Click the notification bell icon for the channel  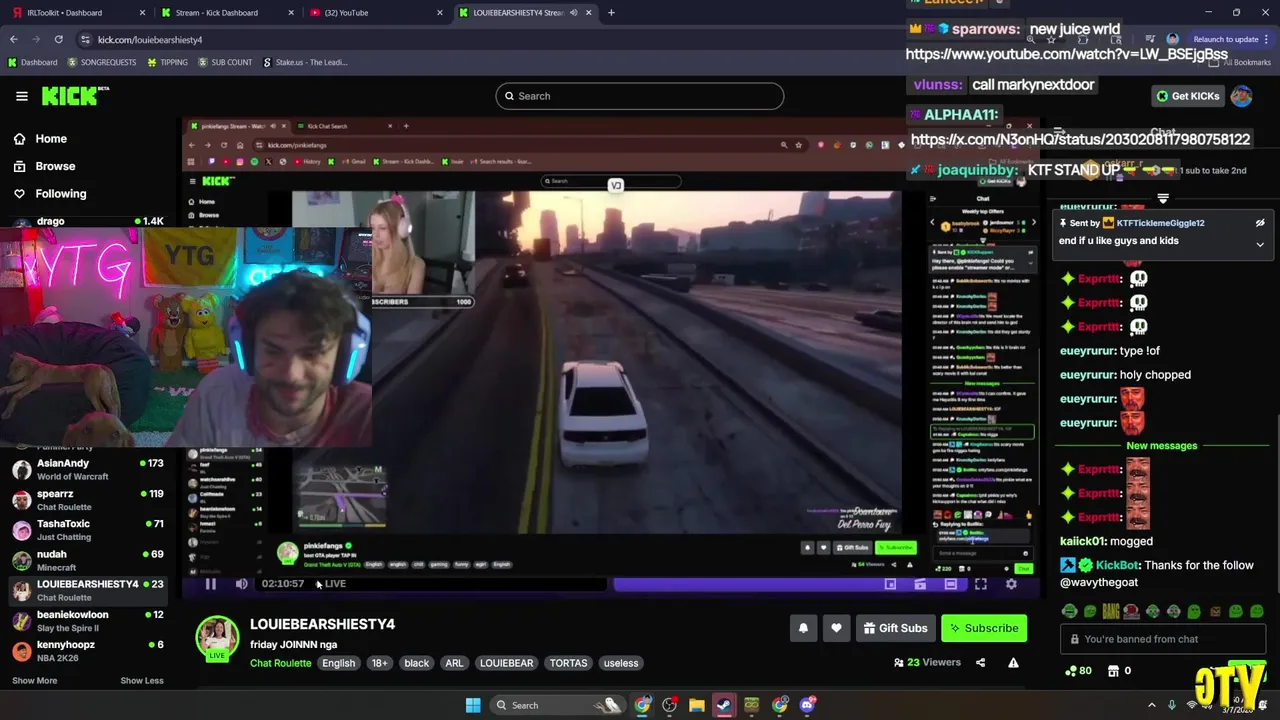coord(803,628)
